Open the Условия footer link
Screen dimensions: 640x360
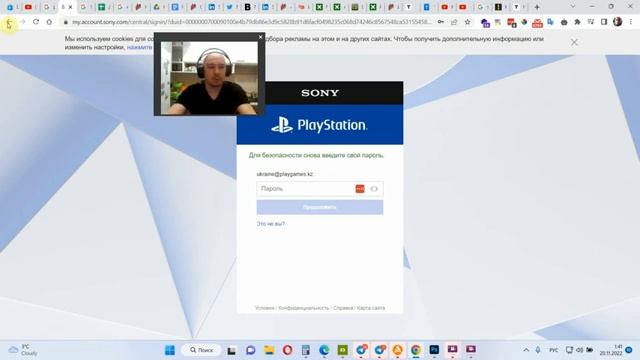pos(264,308)
